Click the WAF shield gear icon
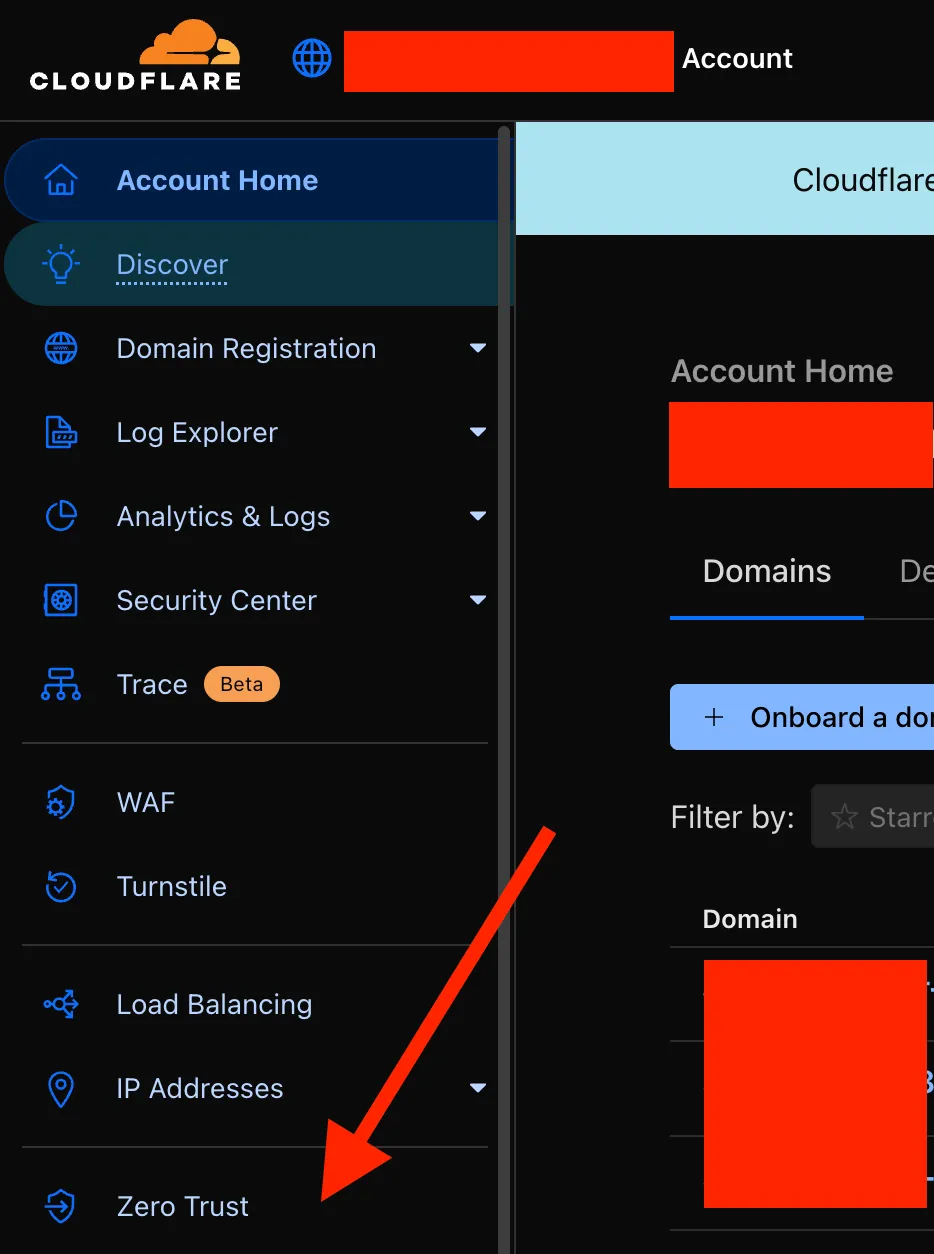934x1254 pixels. pos(61,802)
